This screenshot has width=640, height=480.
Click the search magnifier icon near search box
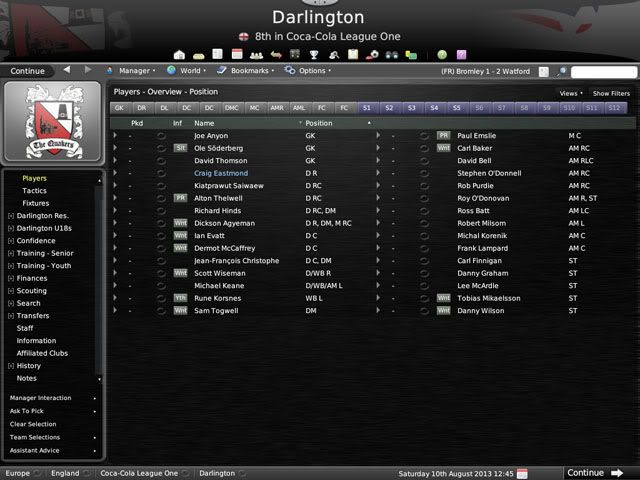coord(562,72)
